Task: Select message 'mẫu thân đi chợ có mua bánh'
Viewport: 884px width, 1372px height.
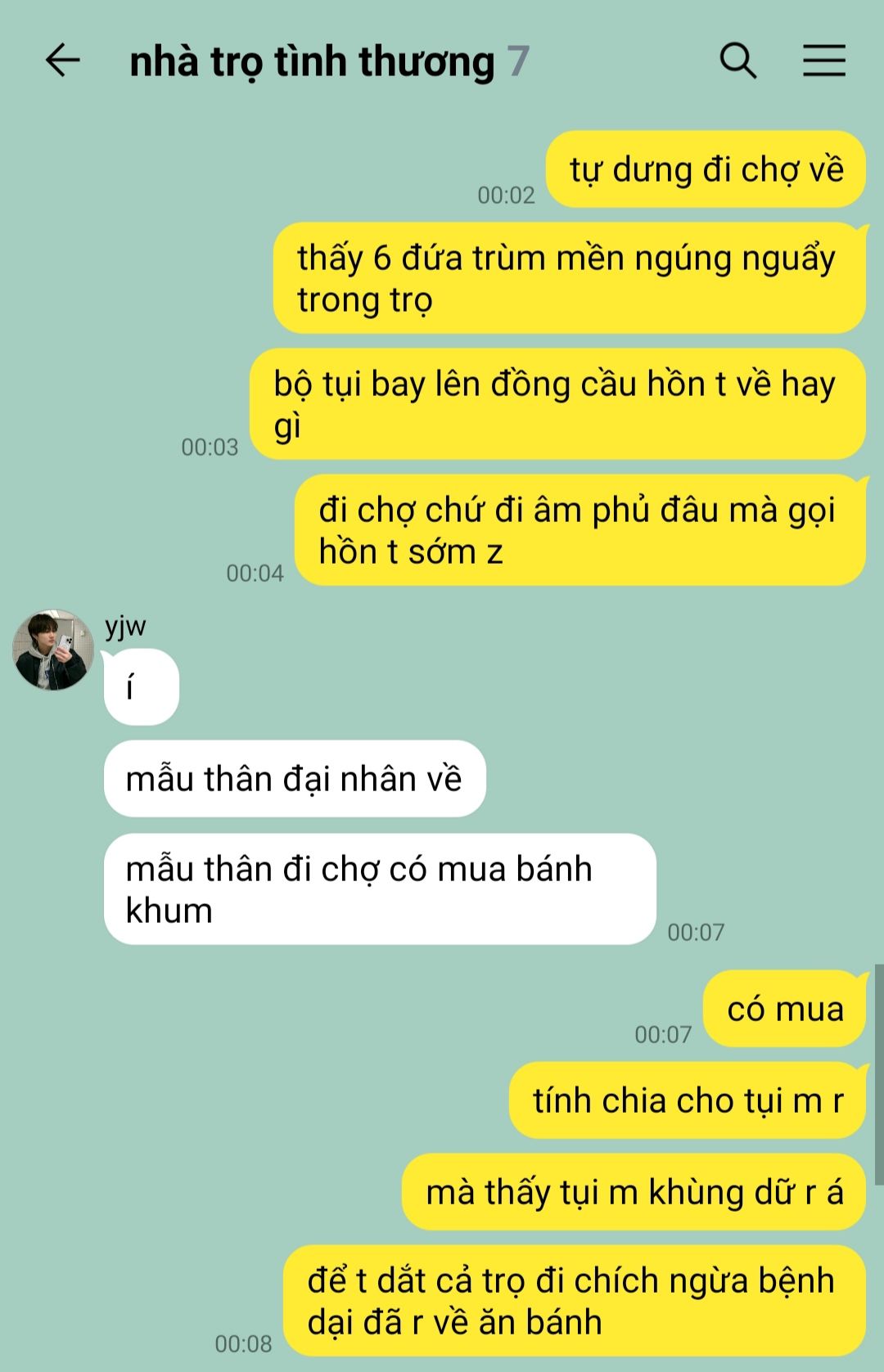Action: coord(380,889)
